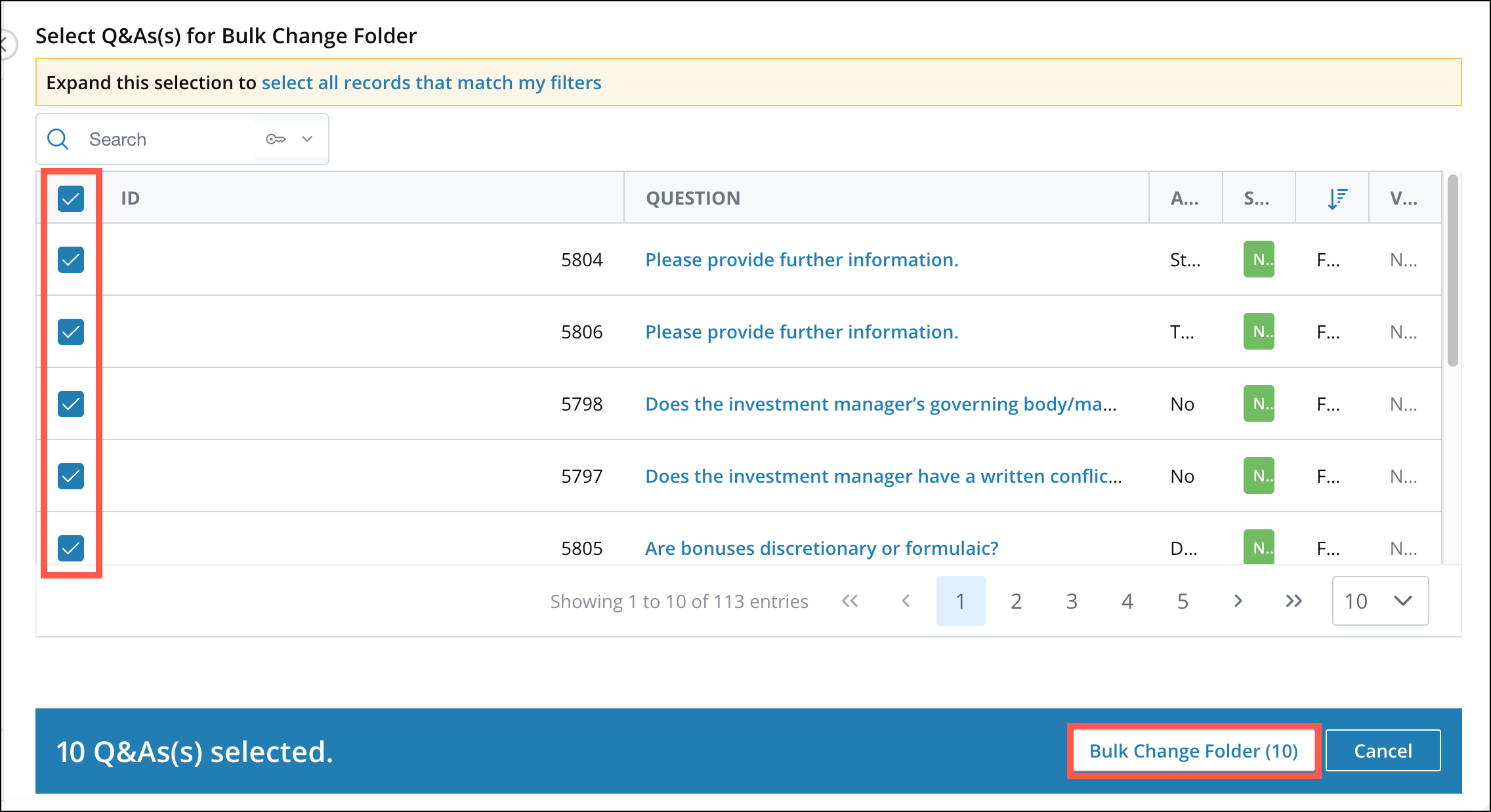Click the search magnifier icon
Image resolution: width=1491 pixels, height=812 pixels.
pyautogui.click(x=58, y=139)
